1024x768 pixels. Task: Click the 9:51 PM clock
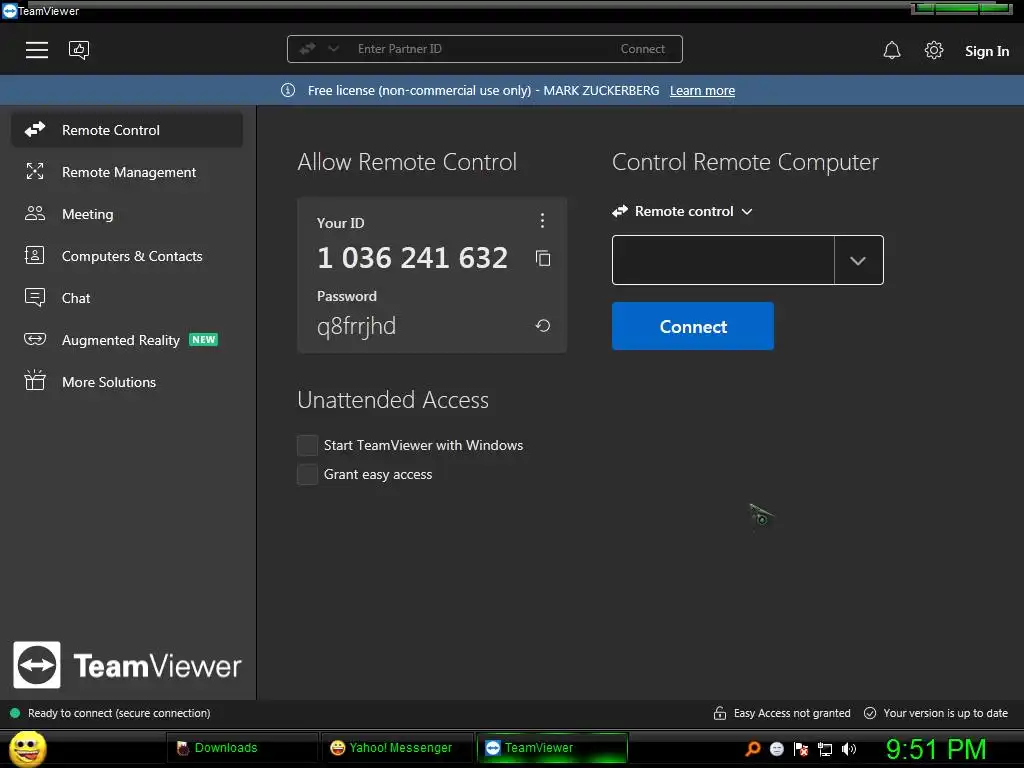pos(936,748)
